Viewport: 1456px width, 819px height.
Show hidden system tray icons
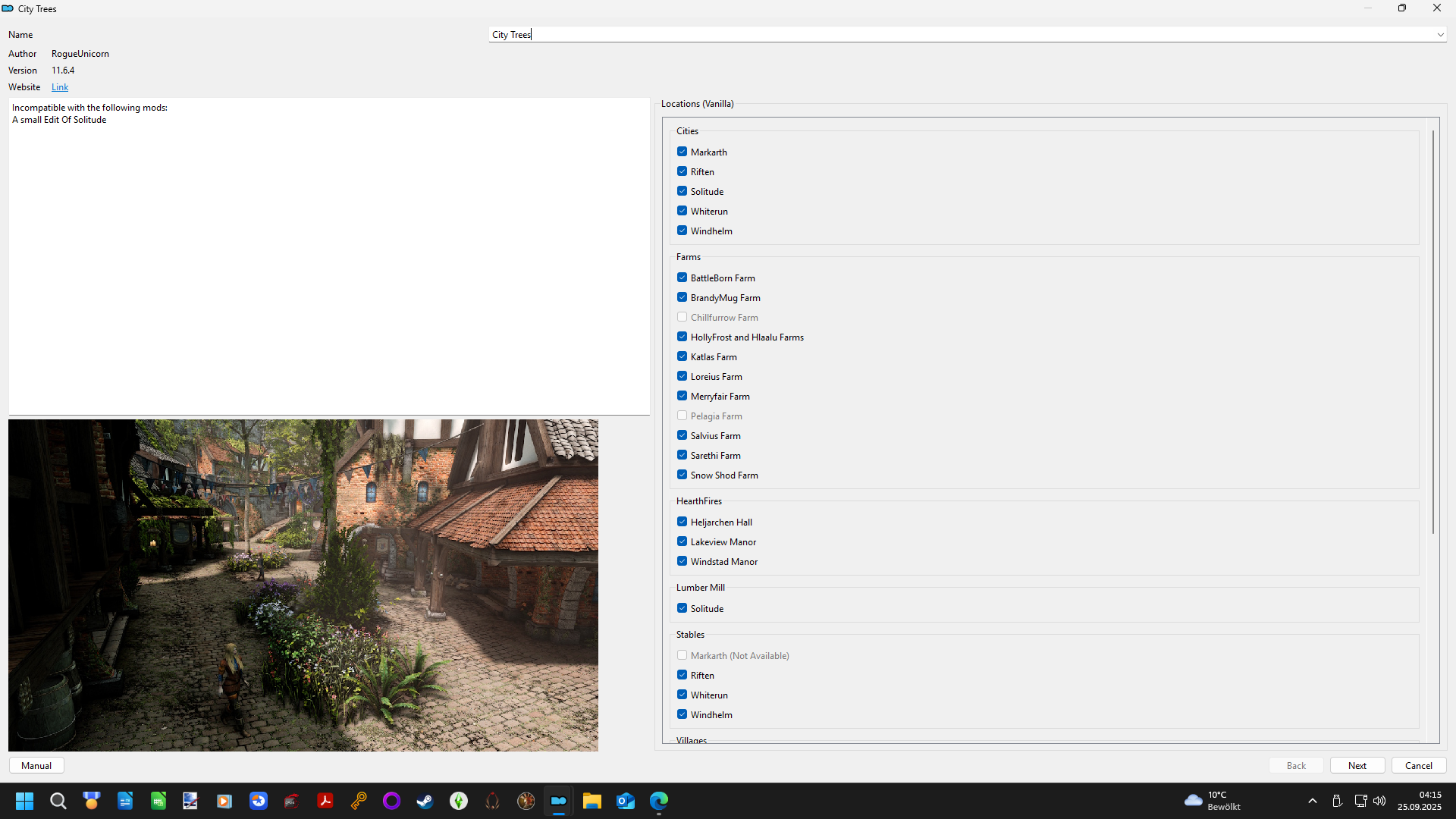pyautogui.click(x=1313, y=801)
